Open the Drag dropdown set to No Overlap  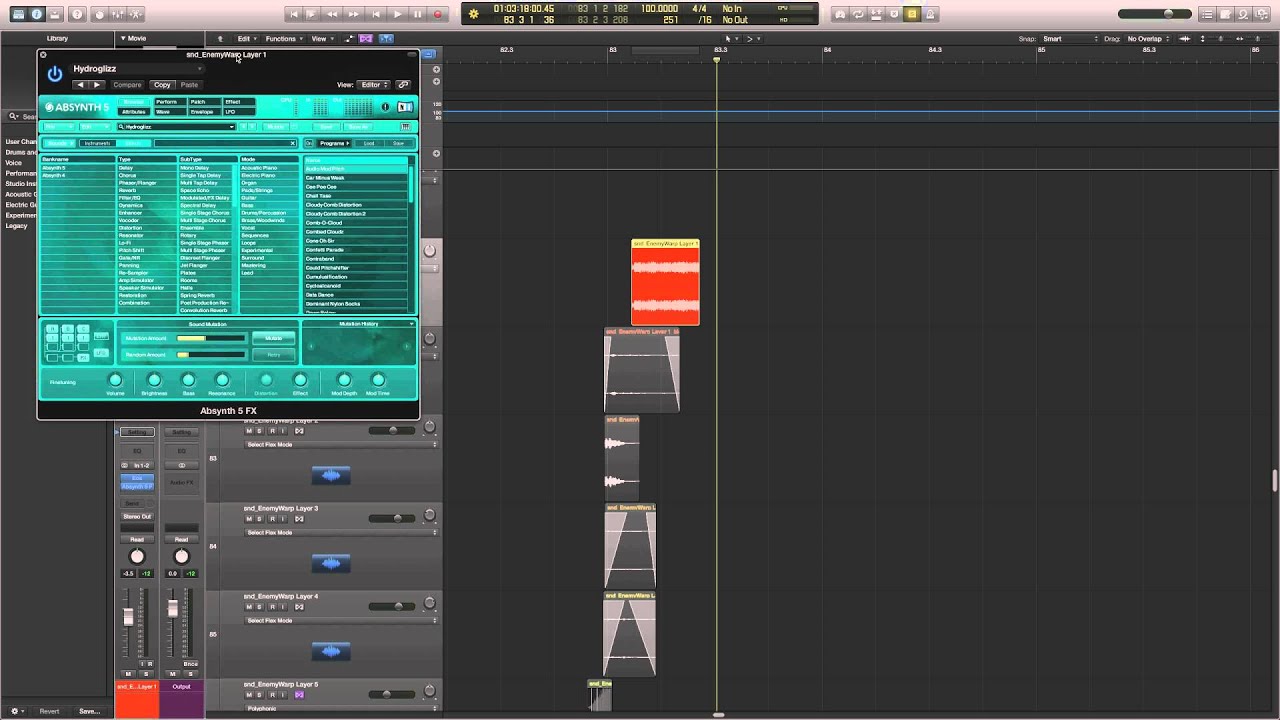[x=1150, y=39]
